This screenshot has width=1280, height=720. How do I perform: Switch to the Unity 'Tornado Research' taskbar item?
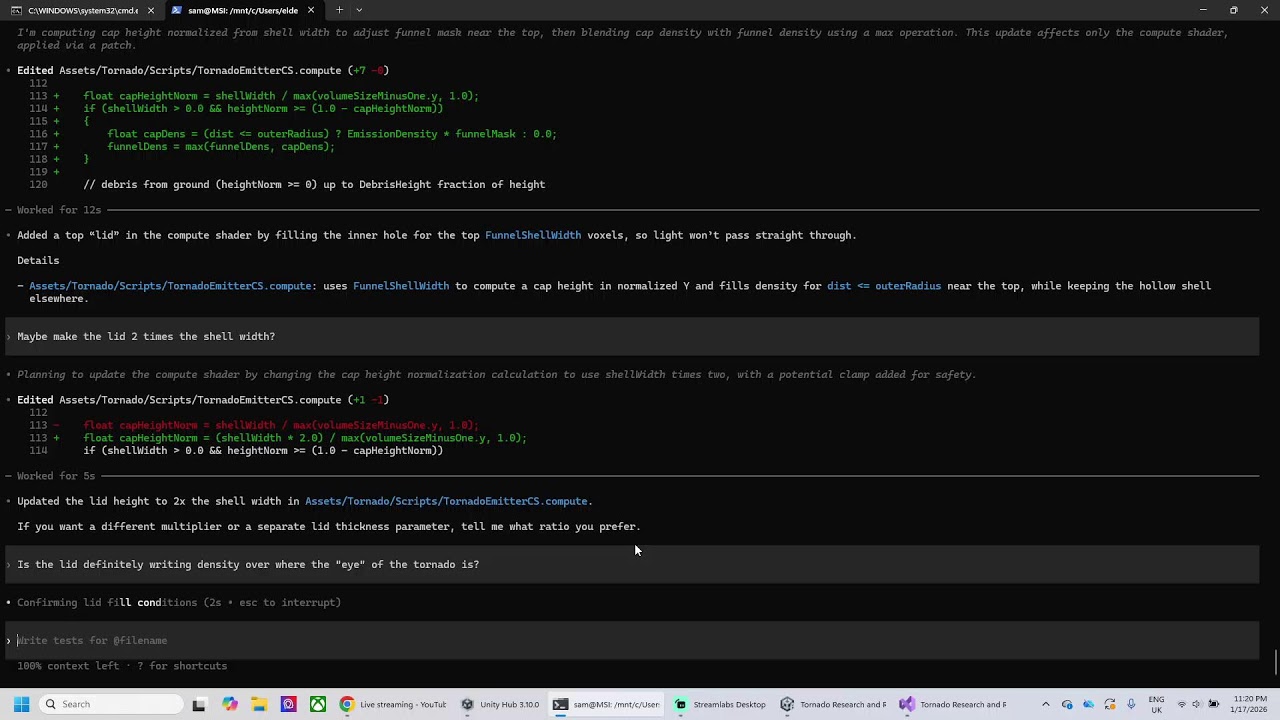pyautogui.click(x=833, y=704)
